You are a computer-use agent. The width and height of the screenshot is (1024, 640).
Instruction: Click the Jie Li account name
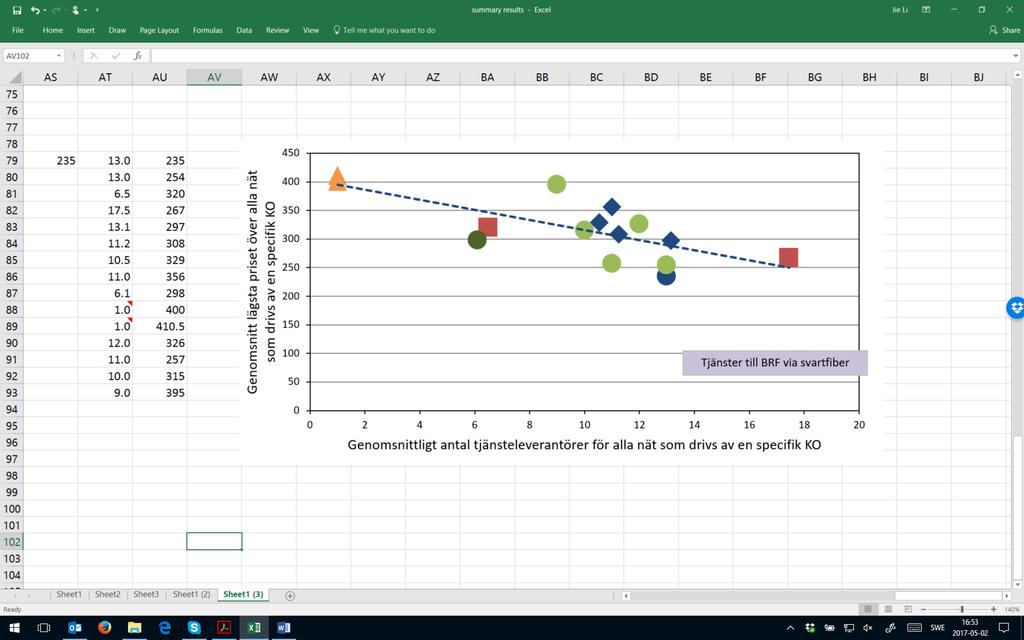(900, 10)
